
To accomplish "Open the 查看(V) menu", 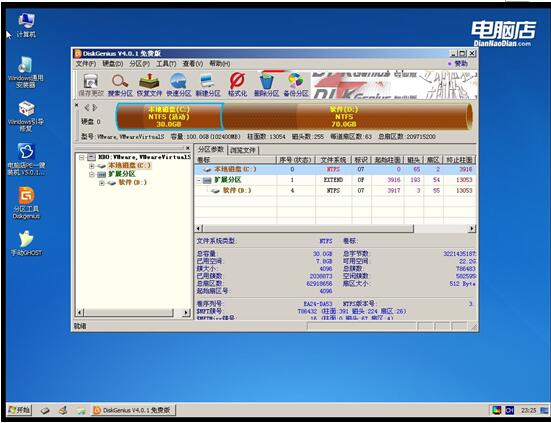I will (193, 64).
